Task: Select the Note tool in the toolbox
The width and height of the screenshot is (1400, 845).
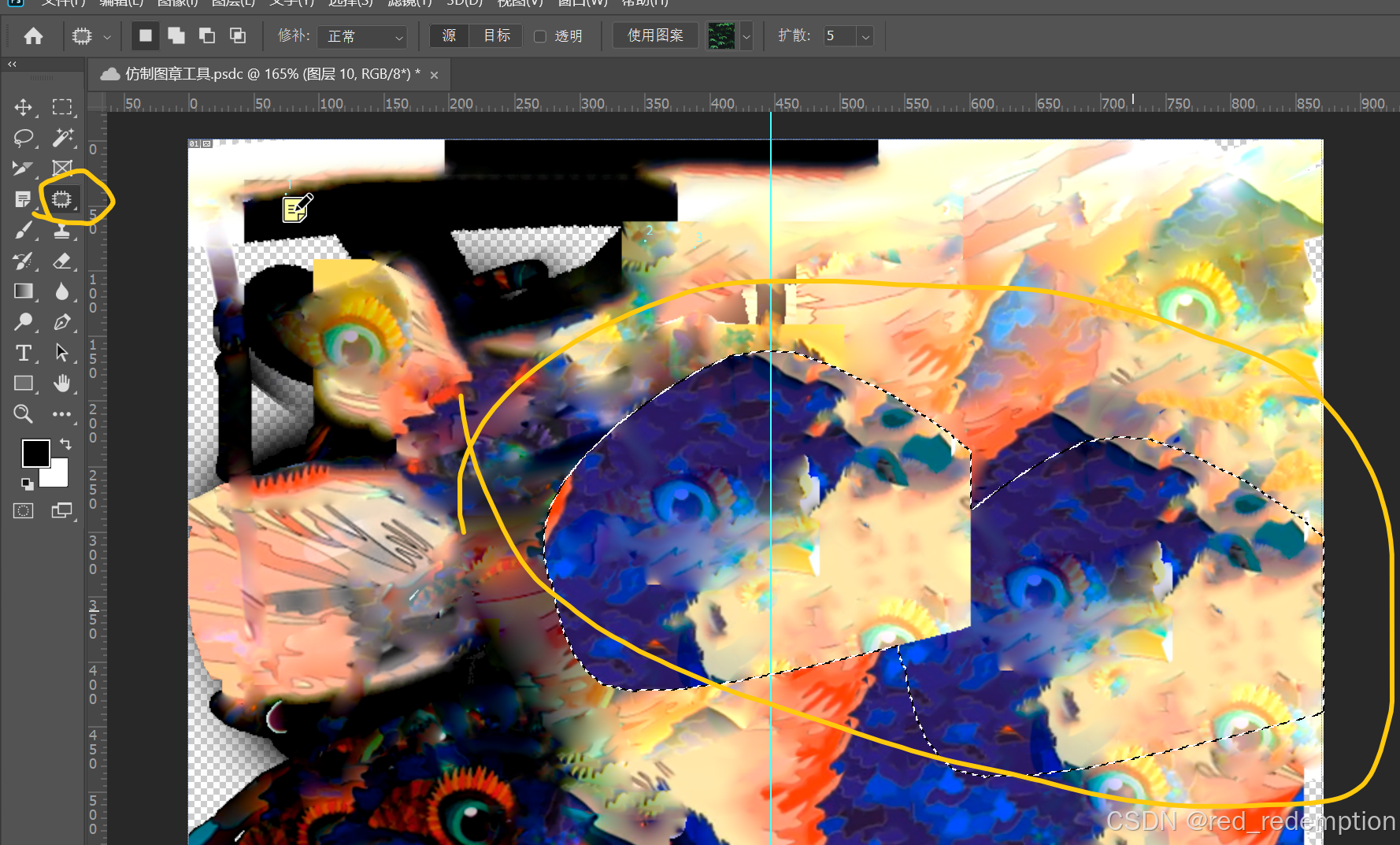Action: (23, 199)
